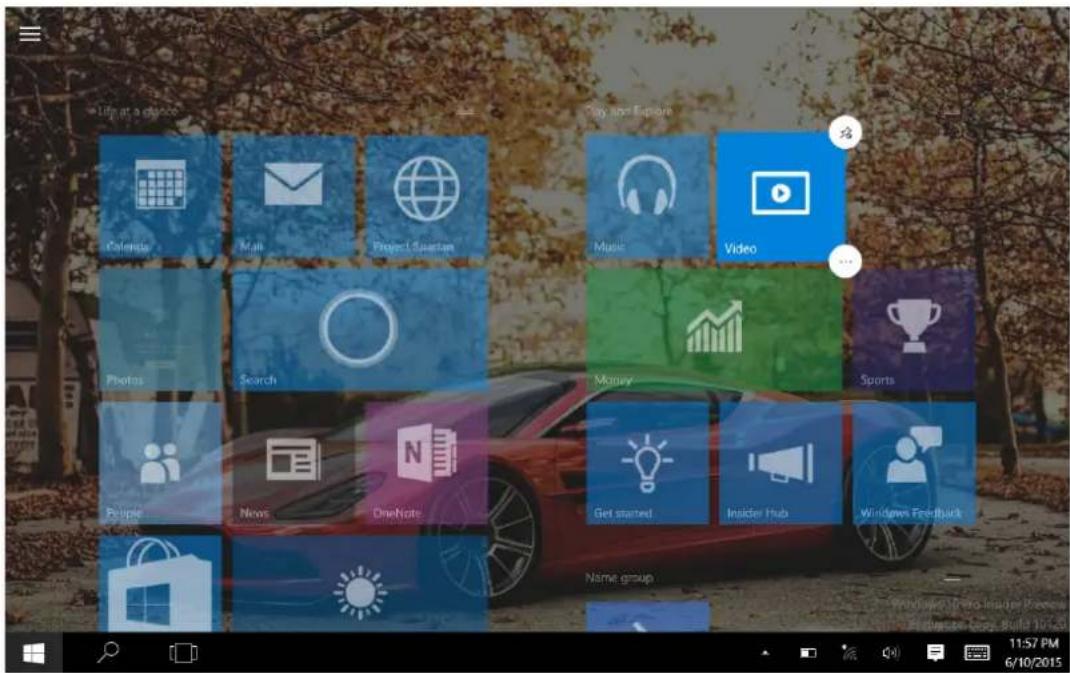This screenshot has width=1070, height=673.
Task: Click the Windows Start button
Action: click(x=33, y=653)
